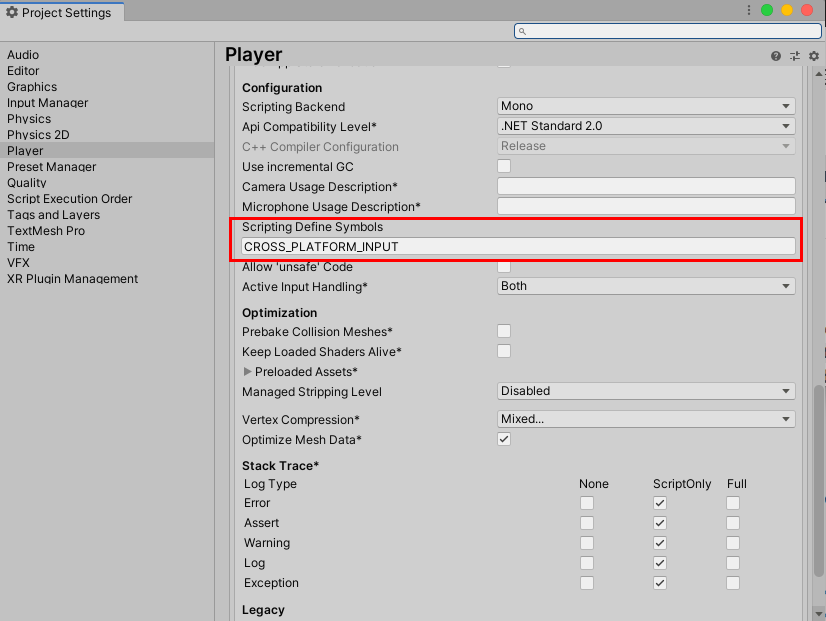Open the Managed Stripping Level dropdown

[x=646, y=391]
